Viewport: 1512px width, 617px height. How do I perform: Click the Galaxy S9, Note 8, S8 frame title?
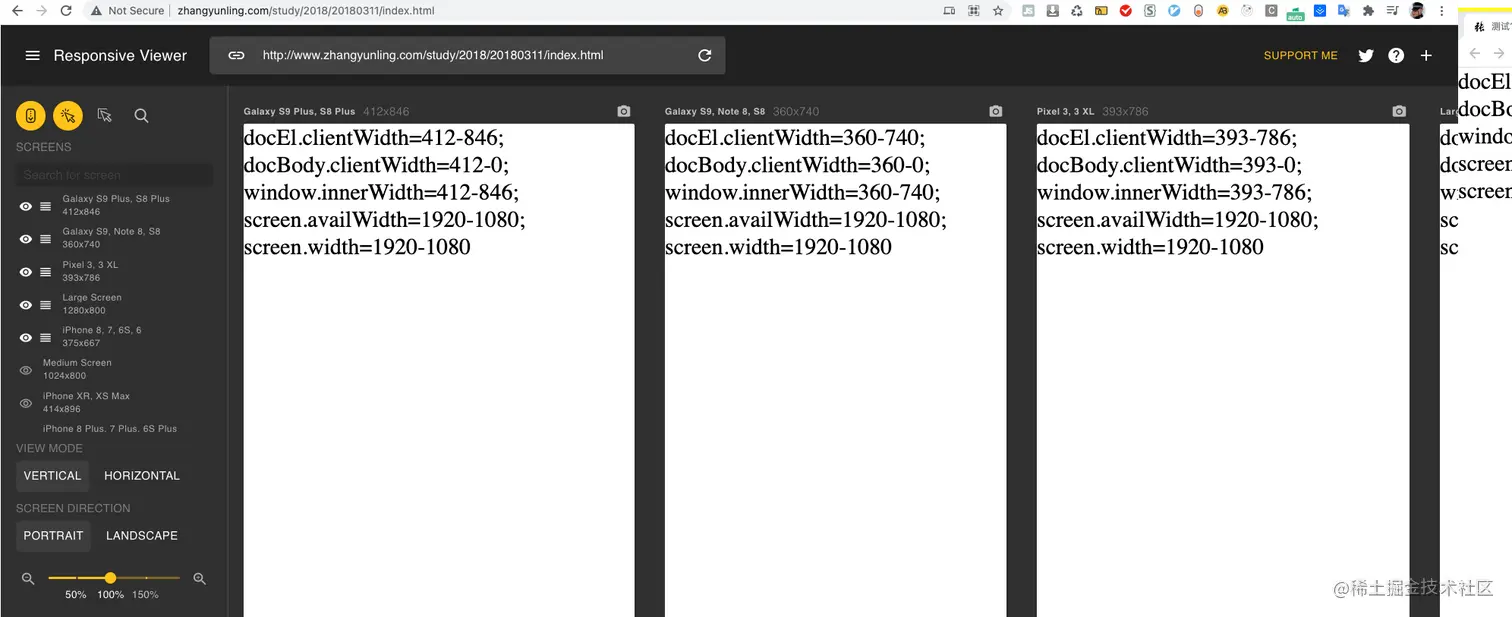click(715, 111)
